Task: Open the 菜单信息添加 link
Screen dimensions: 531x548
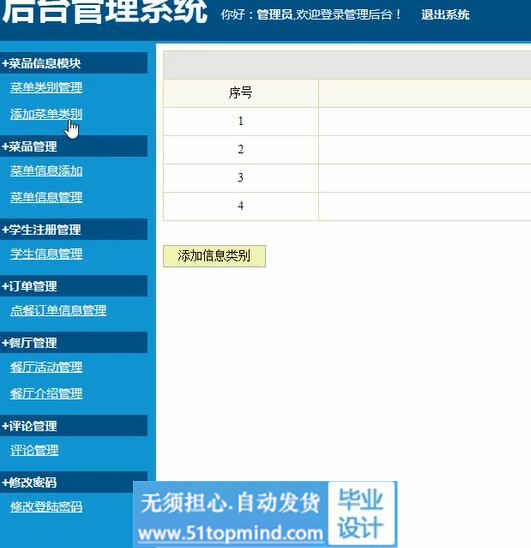Action: coord(46,171)
